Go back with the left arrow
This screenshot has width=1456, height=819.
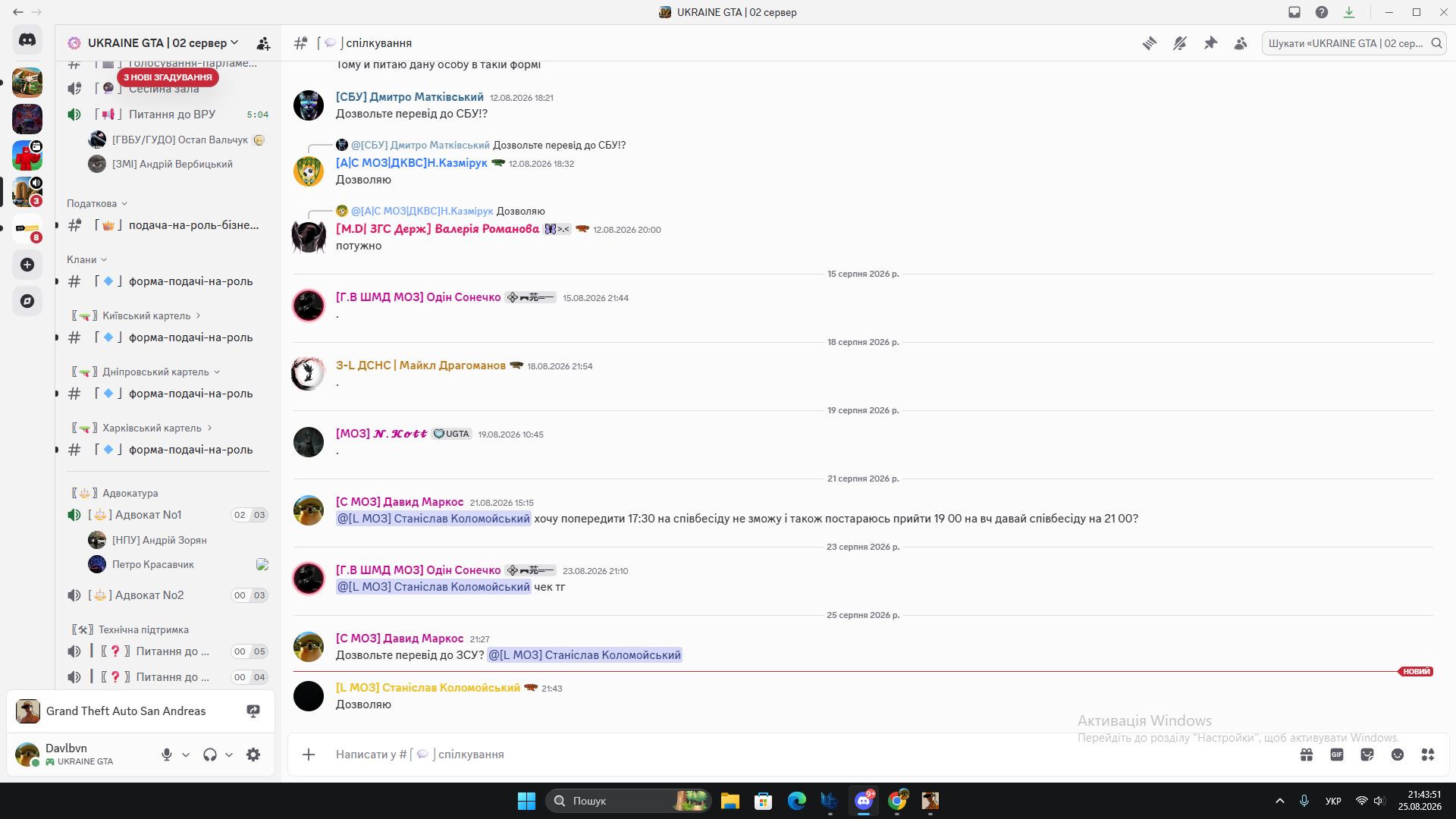tap(18, 12)
